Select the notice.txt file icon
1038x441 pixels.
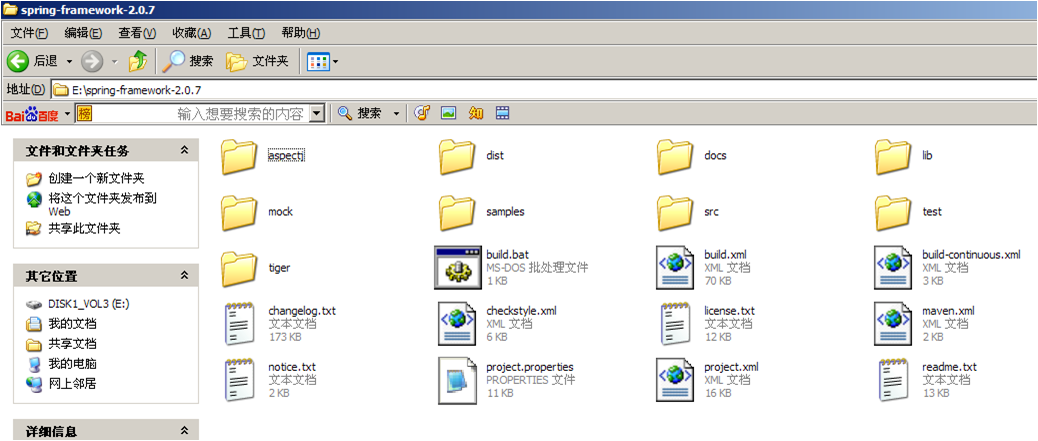pos(239,380)
